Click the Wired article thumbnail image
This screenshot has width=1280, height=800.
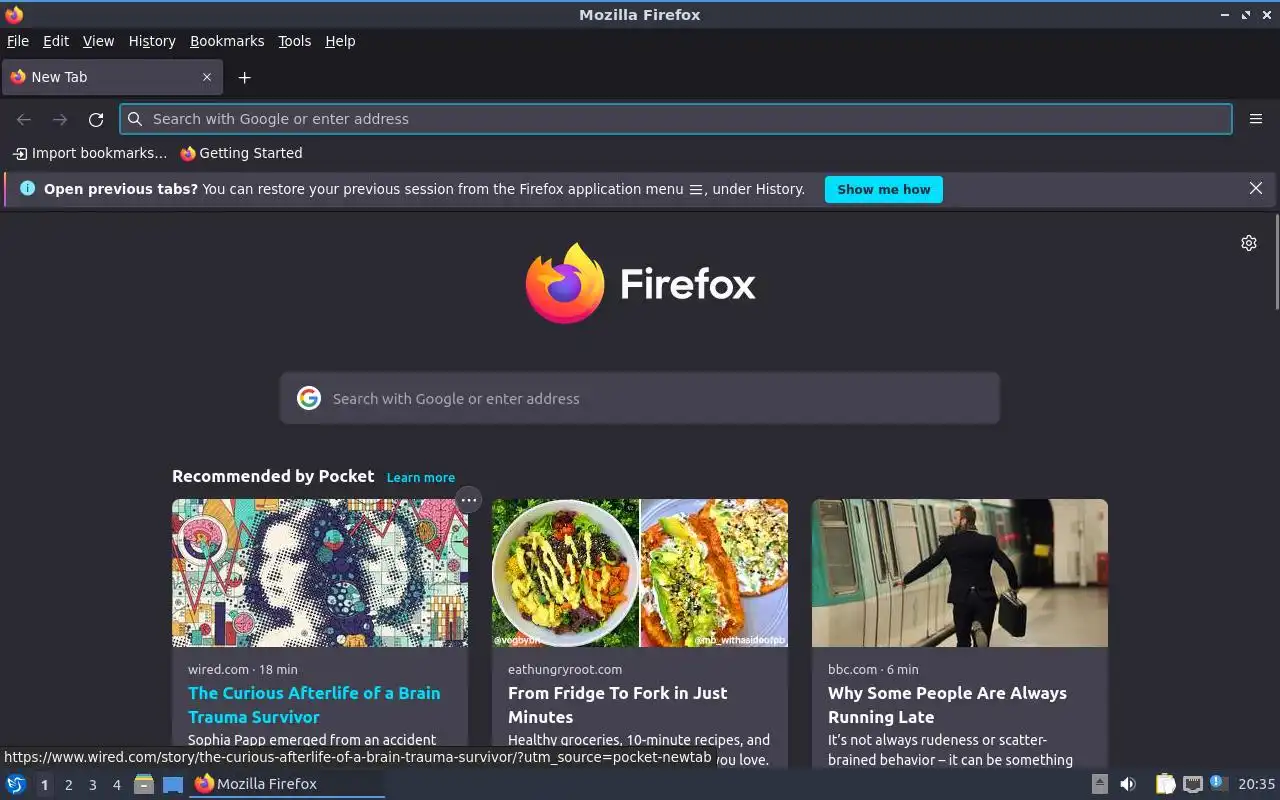point(320,573)
